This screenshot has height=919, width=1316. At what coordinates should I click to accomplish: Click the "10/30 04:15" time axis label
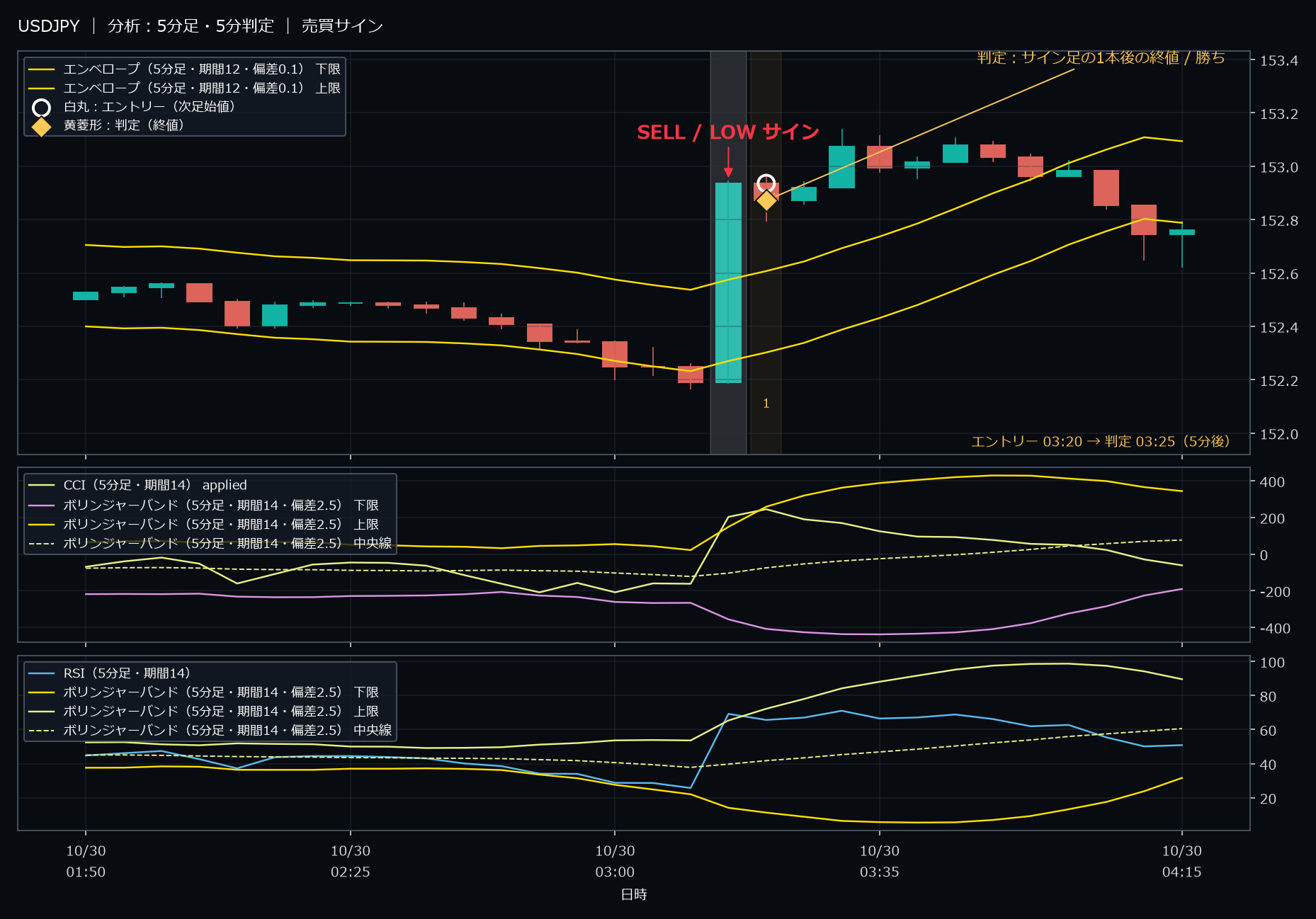[x=1182, y=861]
